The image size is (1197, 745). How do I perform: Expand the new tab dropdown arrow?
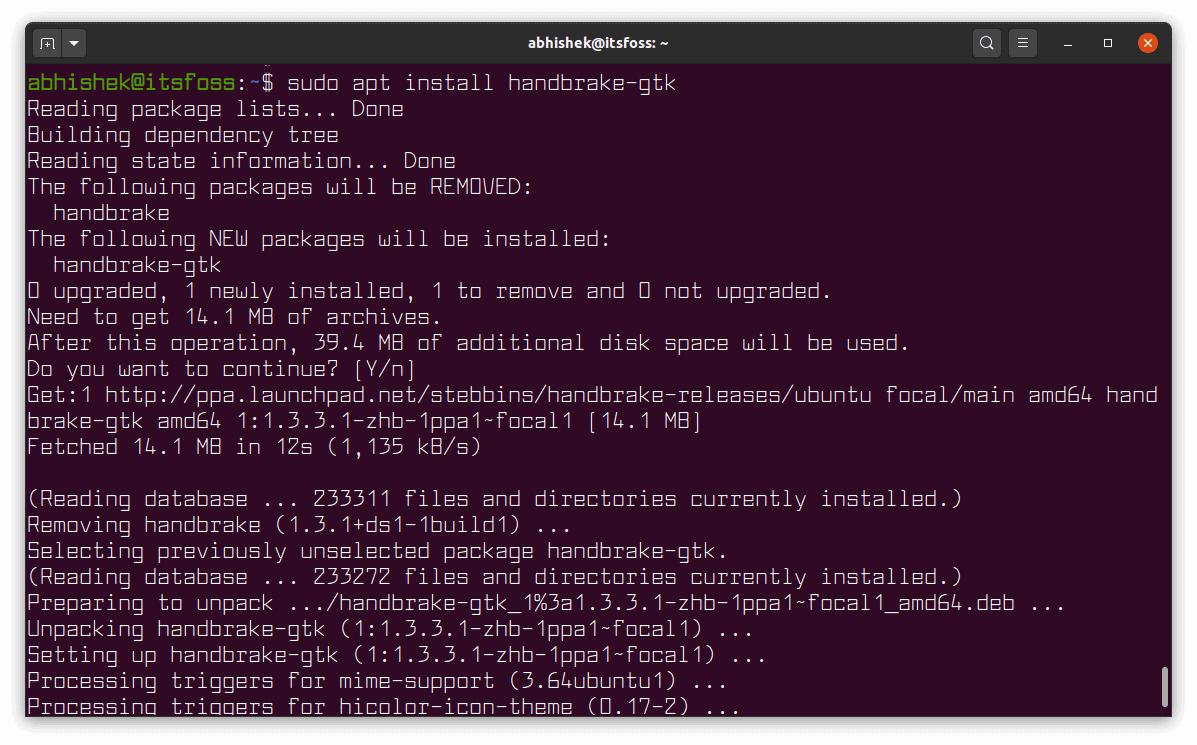75,43
